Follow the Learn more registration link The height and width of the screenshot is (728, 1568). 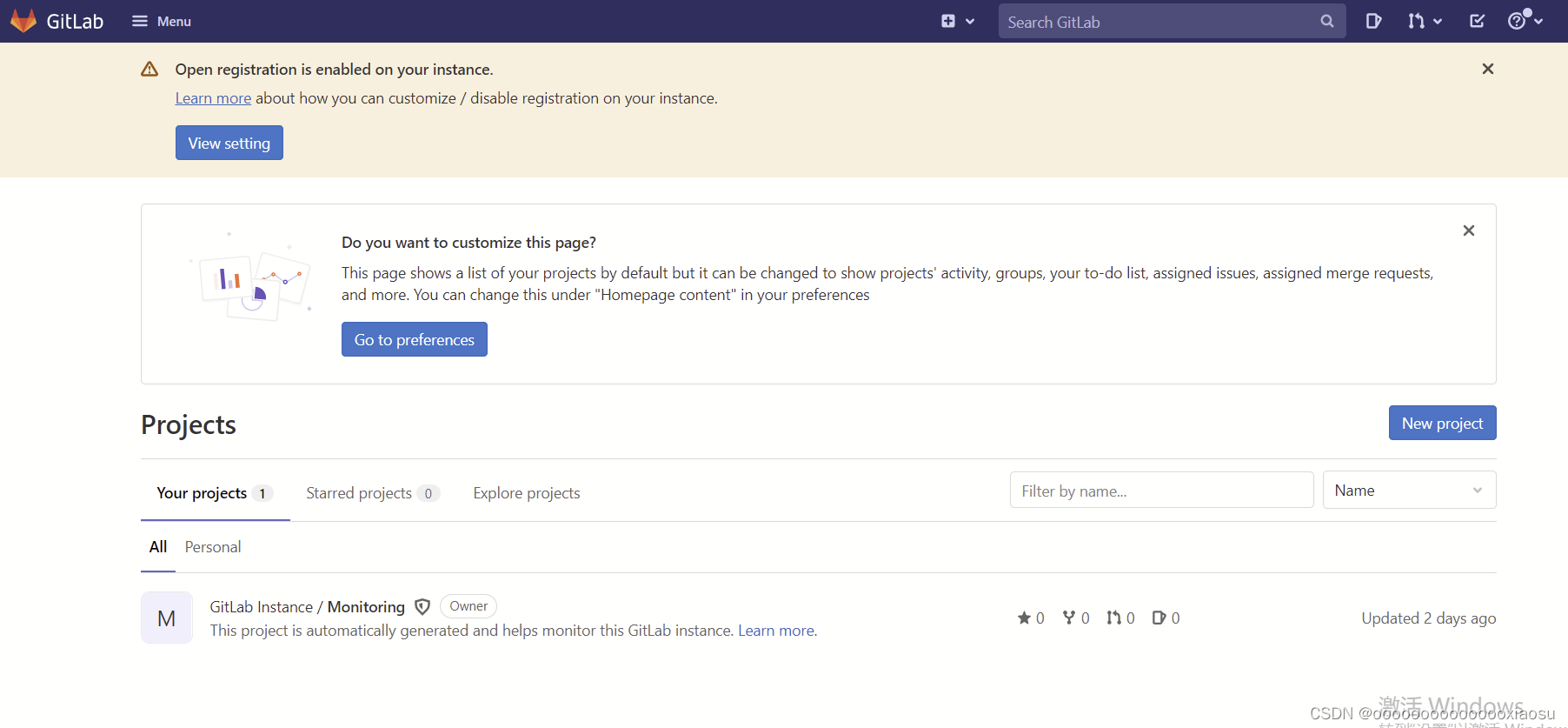tap(213, 98)
